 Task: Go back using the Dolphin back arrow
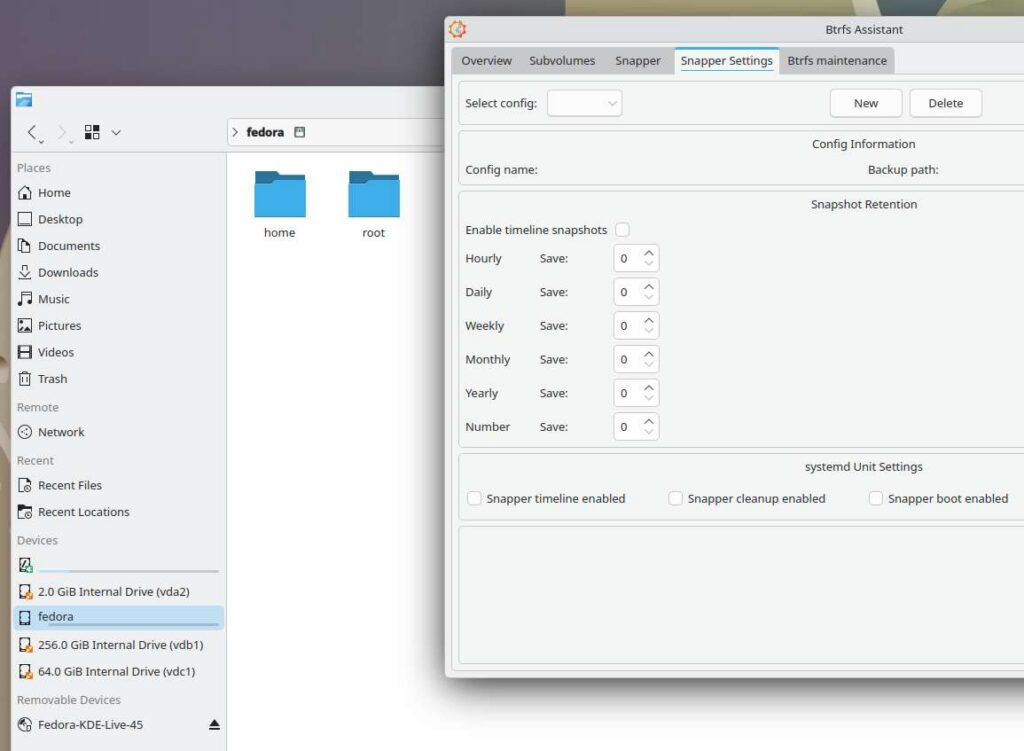click(32, 132)
